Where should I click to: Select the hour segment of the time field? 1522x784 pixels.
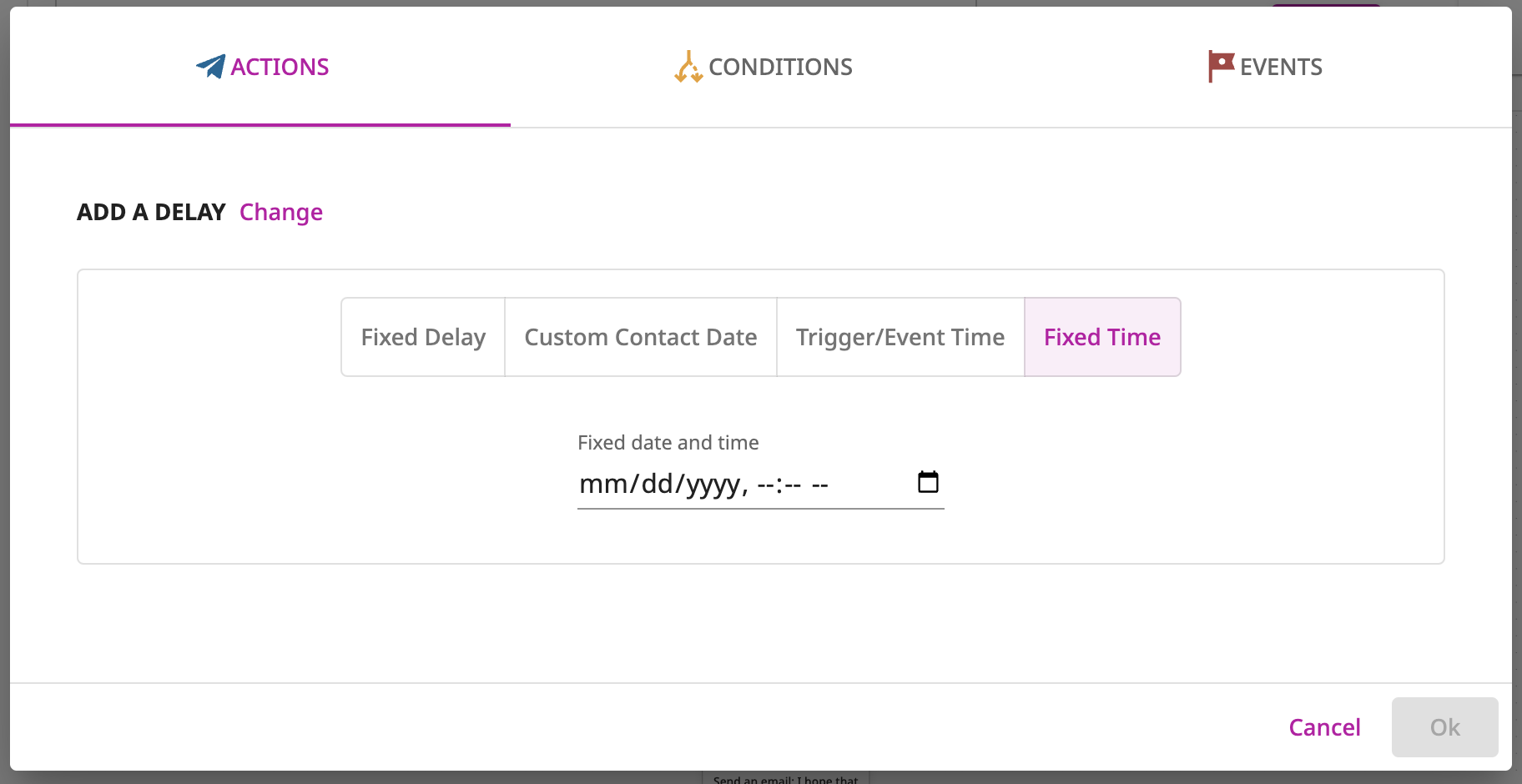765,484
